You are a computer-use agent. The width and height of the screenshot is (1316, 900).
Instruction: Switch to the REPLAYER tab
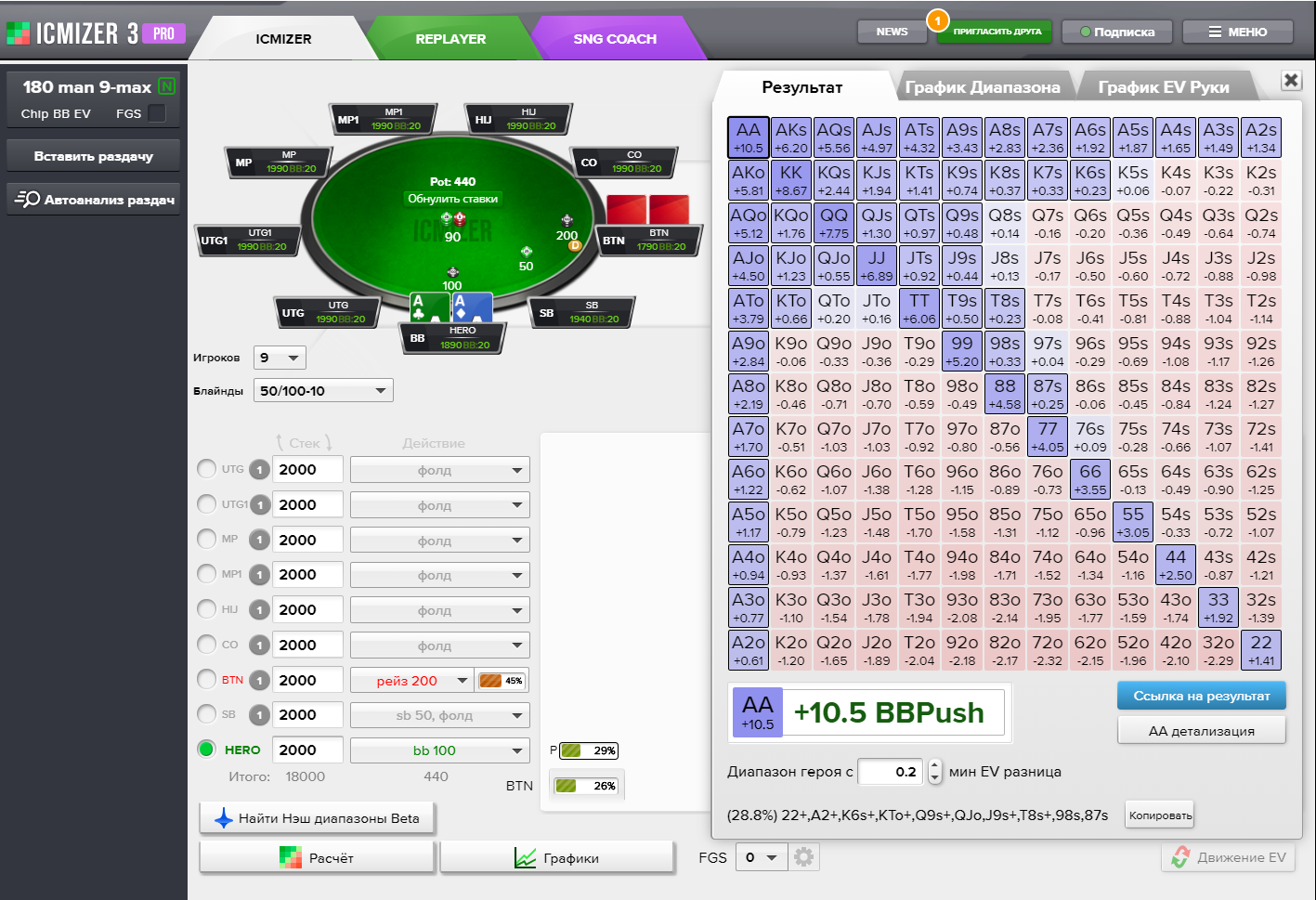pos(450,39)
